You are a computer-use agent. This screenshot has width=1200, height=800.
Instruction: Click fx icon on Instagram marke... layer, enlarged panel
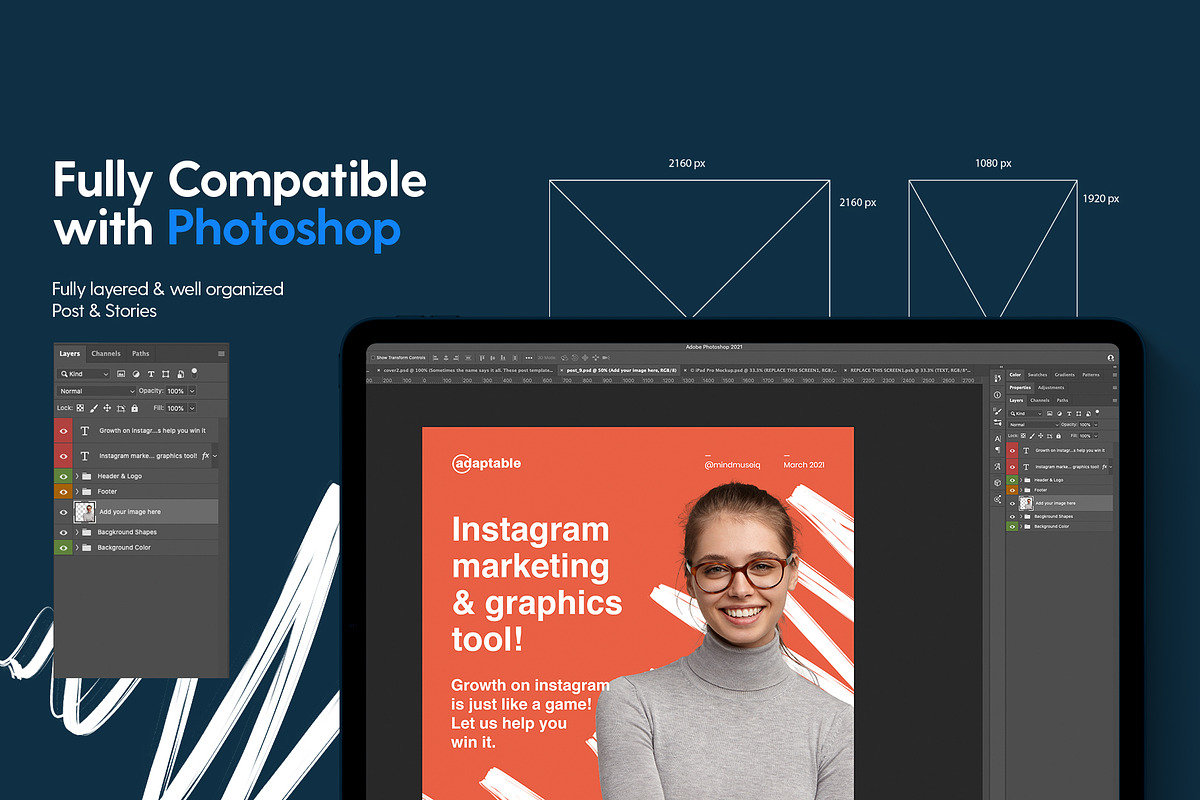tap(205, 456)
